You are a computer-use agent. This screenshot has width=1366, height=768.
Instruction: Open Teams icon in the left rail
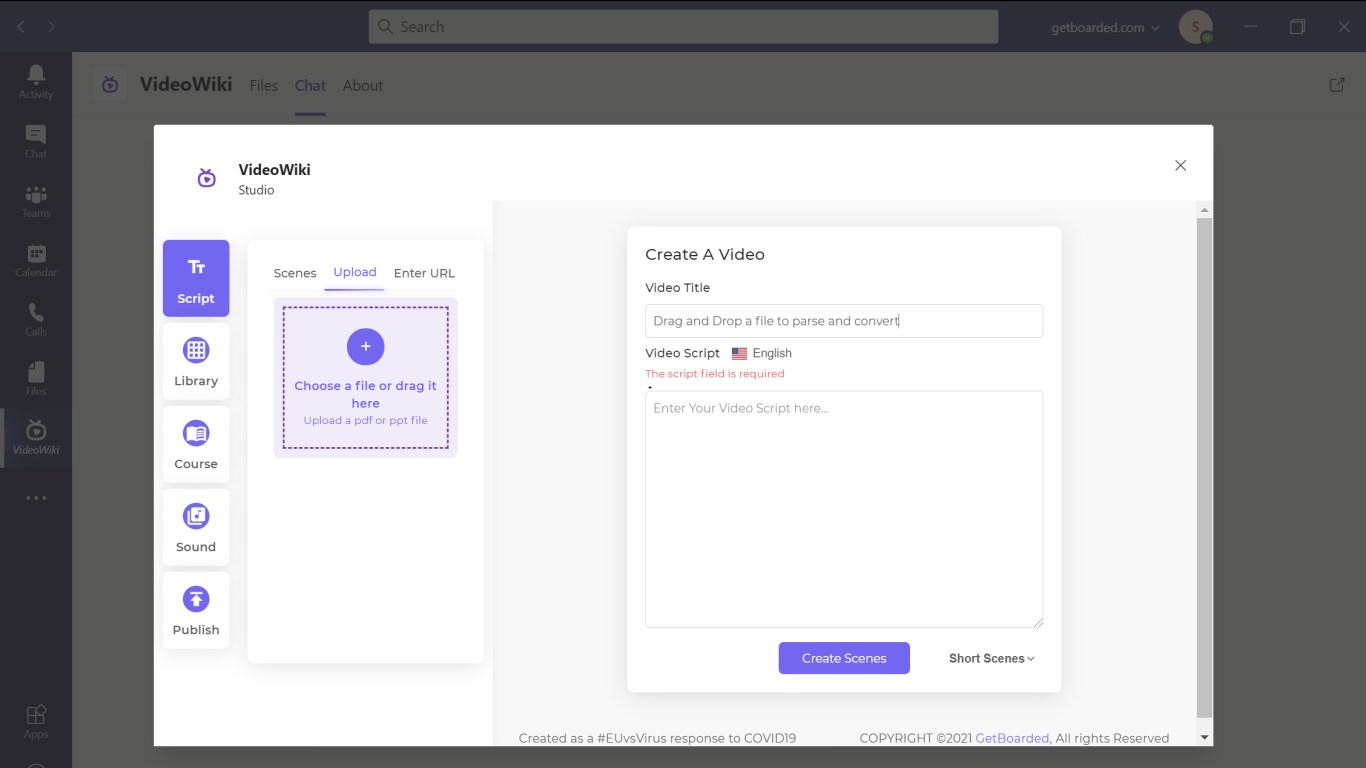pos(36,200)
